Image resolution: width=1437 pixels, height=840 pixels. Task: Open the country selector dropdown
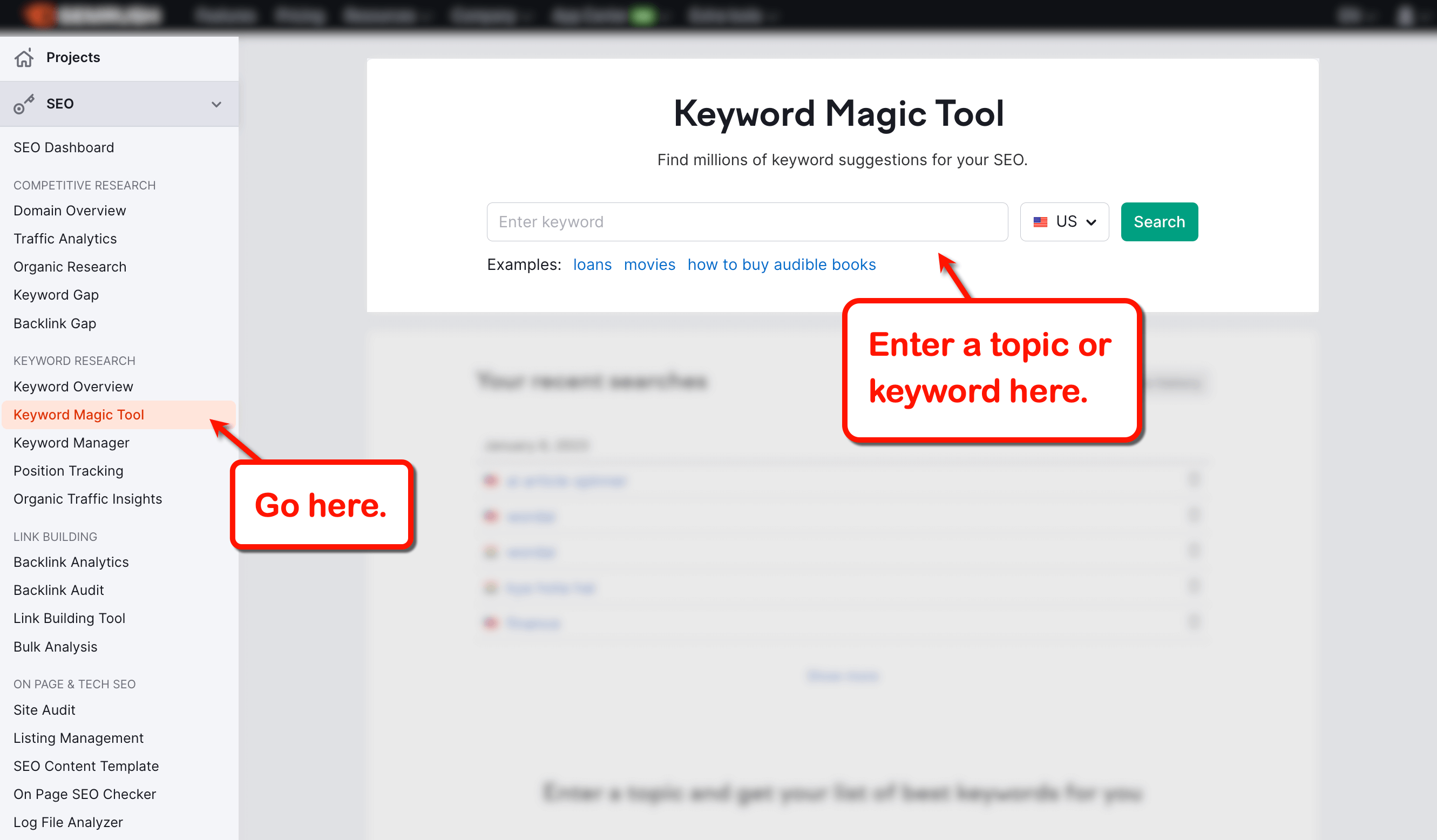(1064, 222)
